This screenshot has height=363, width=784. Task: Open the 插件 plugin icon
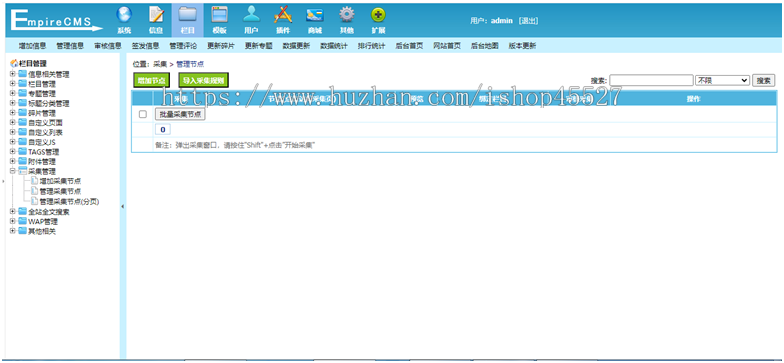(x=282, y=16)
